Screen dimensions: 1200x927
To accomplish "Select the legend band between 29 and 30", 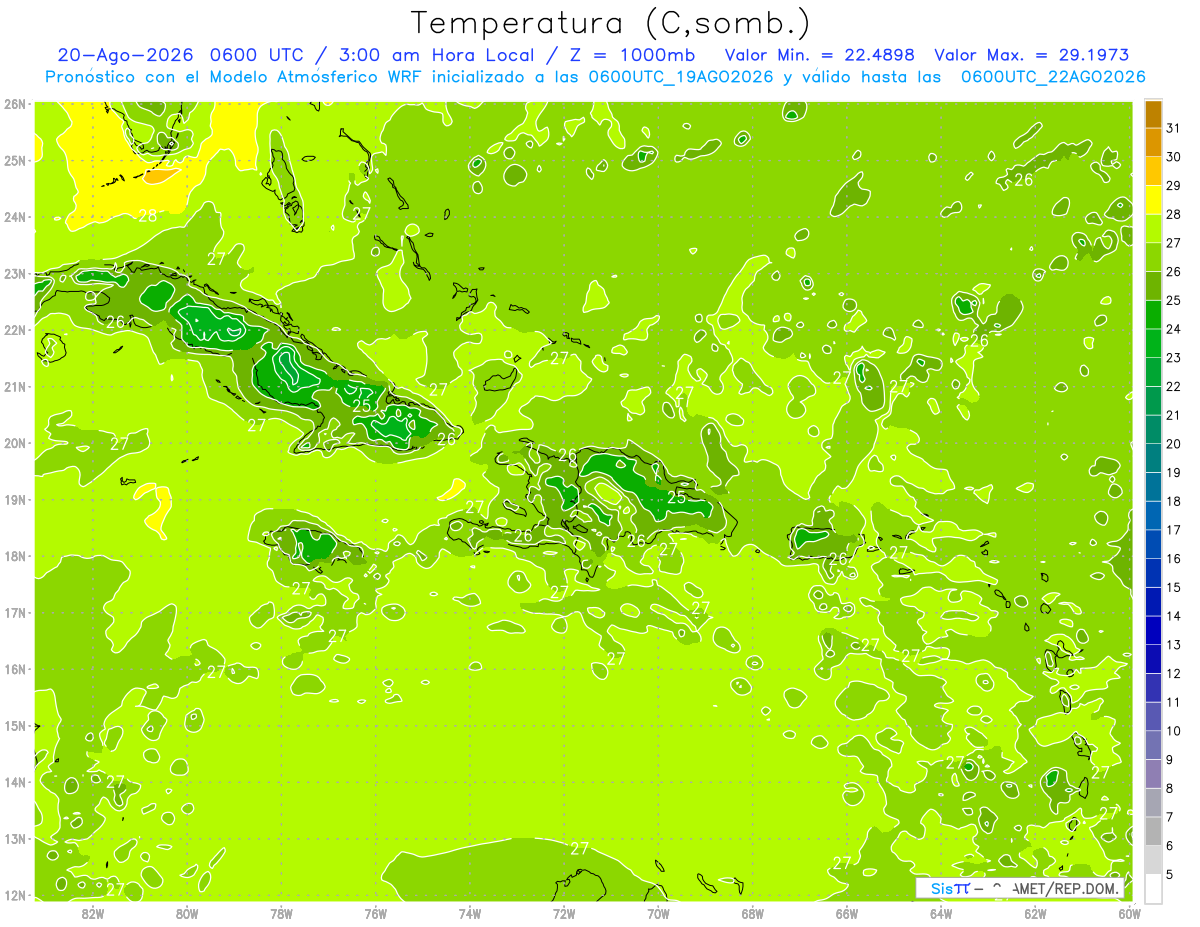I will pos(1153,171).
